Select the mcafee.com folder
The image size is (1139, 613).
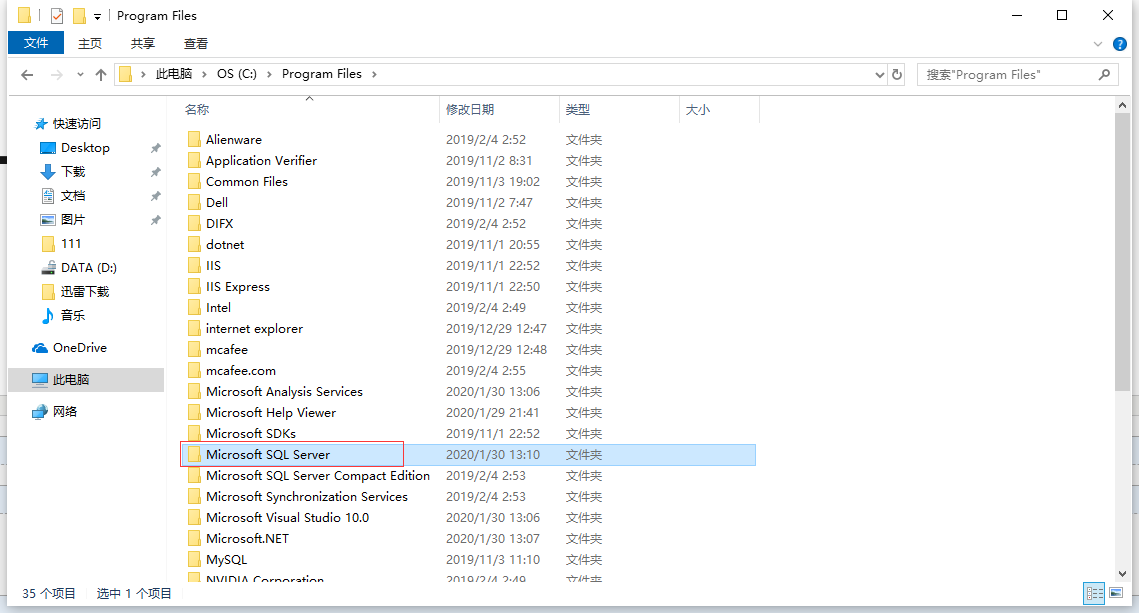click(x=240, y=371)
